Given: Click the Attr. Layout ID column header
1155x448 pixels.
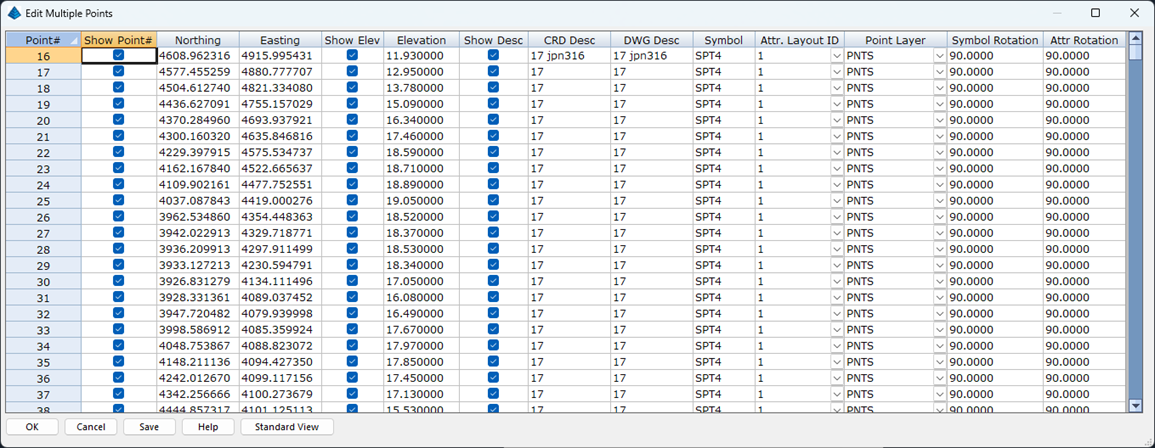Looking at the screenshot, I should pos(798,40).
